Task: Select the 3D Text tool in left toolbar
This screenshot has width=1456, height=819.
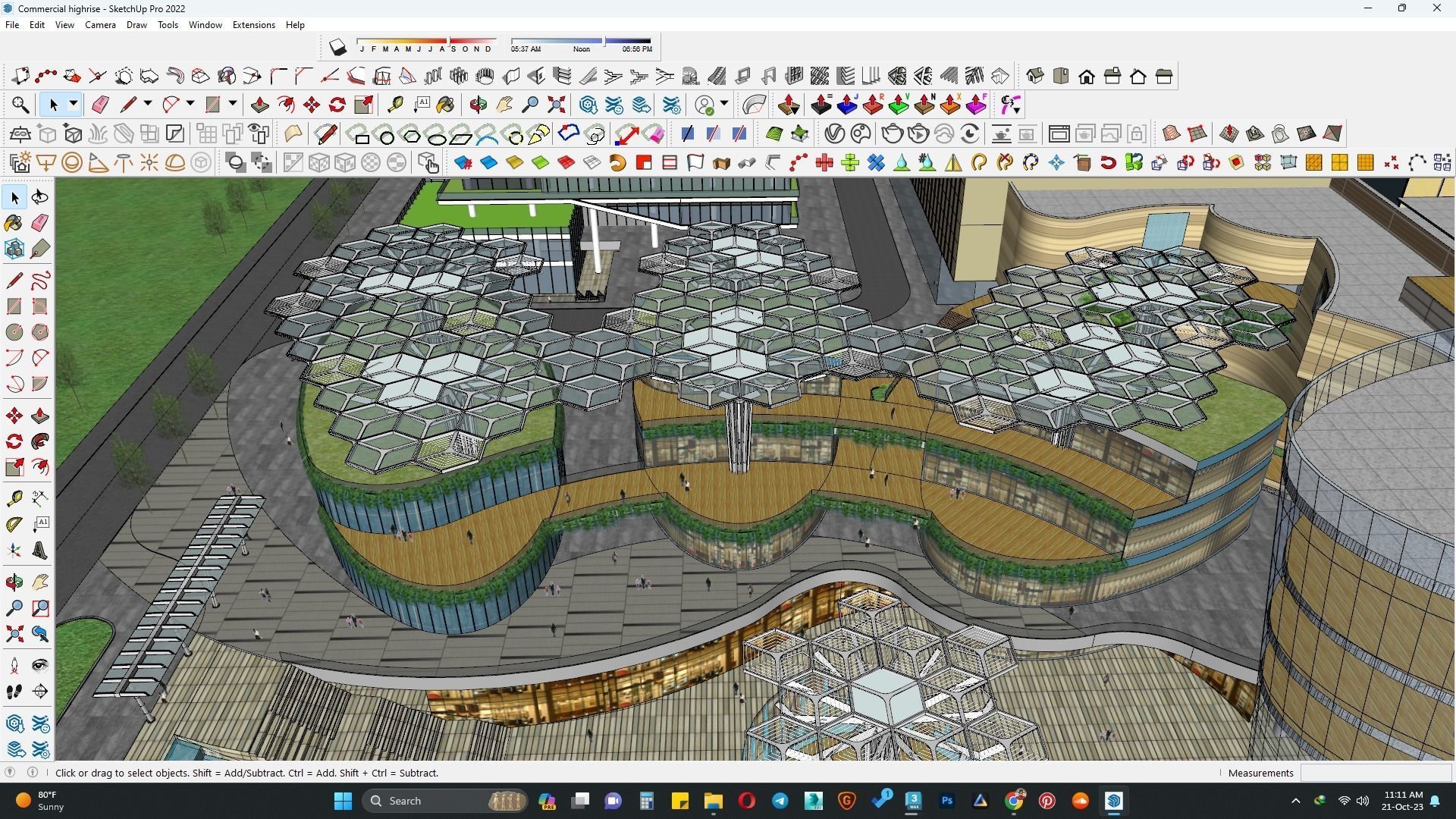Action: (40, 551)
